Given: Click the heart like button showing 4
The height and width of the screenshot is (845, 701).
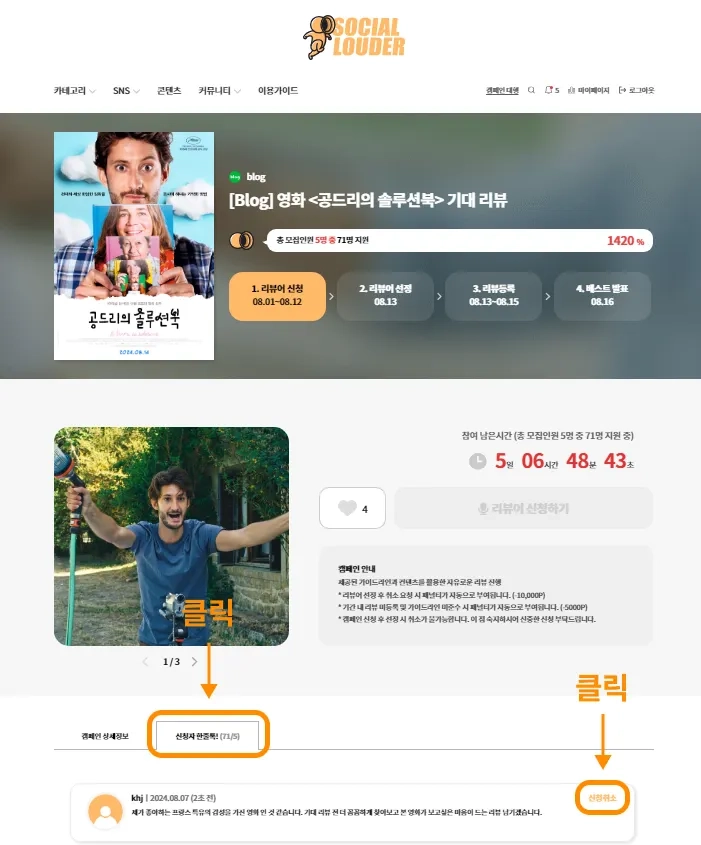Looking at the screenshot, I should coord(352,508).
